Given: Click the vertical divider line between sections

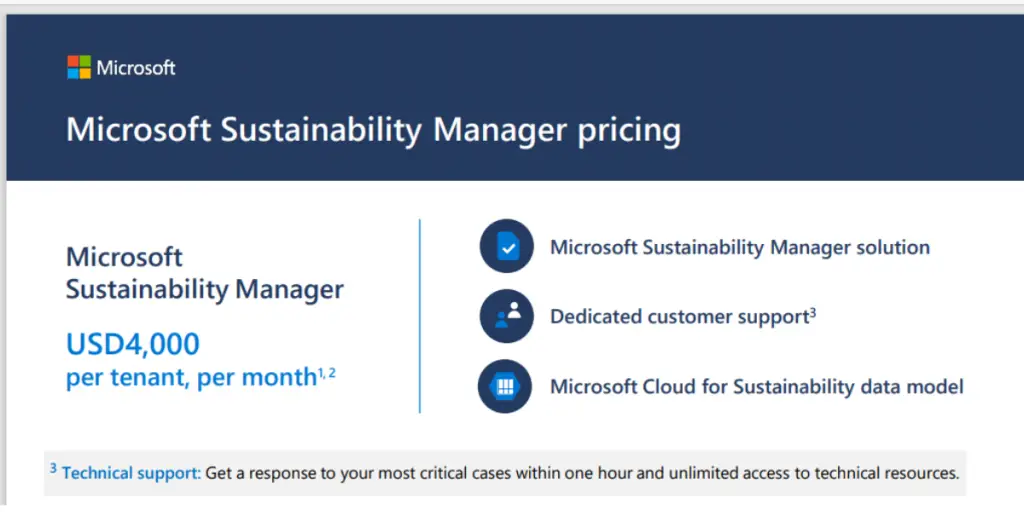Looking at the screenshot, I should (x=420, y=316).
